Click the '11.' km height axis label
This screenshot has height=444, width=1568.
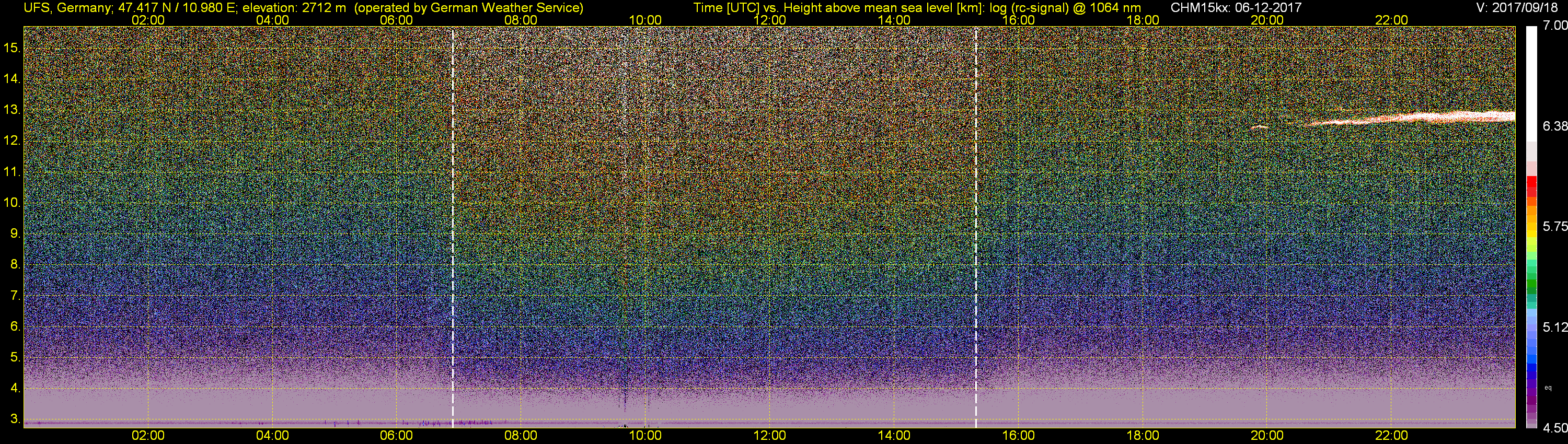pyautogui.click(x=12, y=172)
